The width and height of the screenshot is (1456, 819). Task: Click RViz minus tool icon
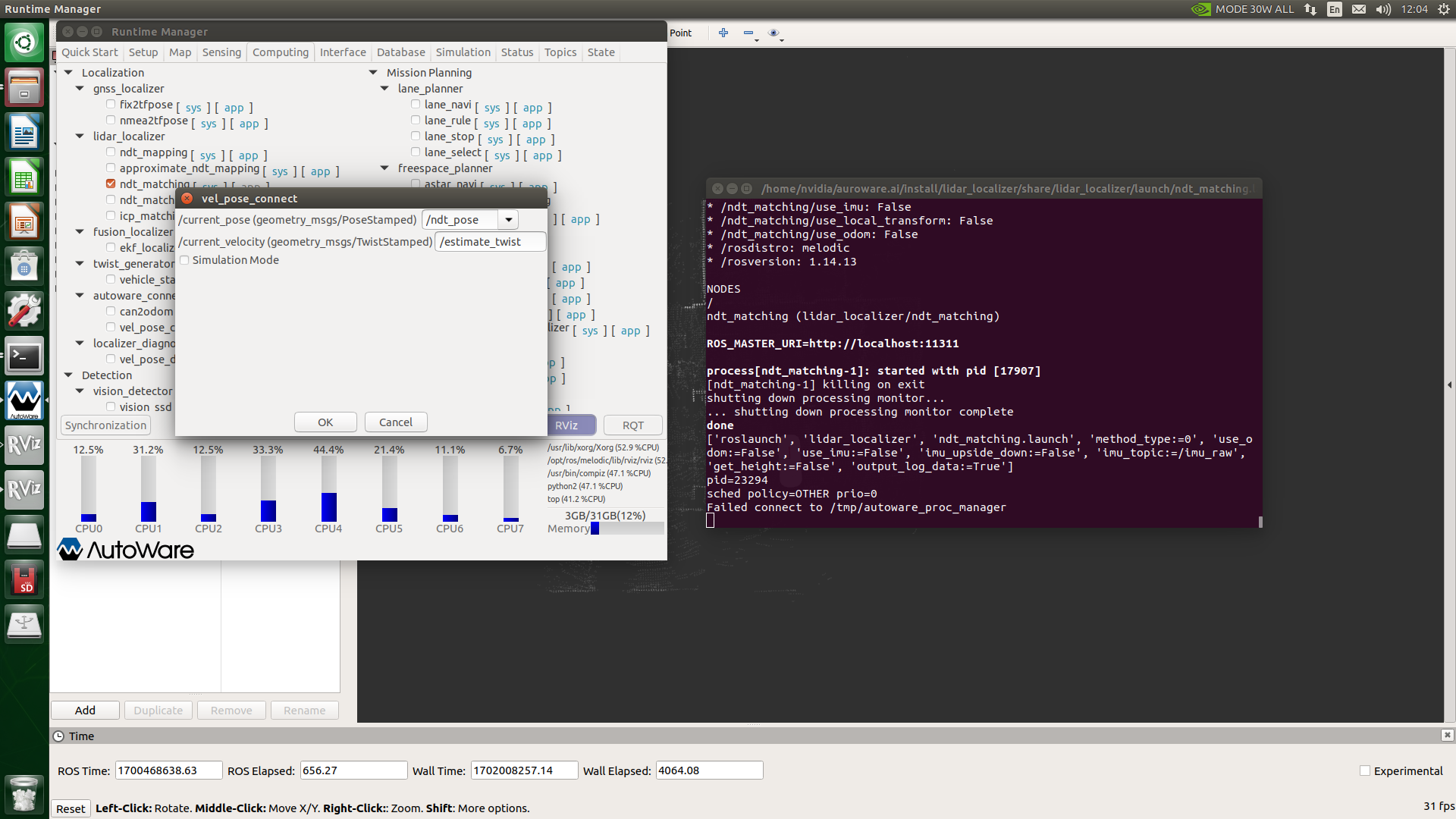[x=748, y=33]
